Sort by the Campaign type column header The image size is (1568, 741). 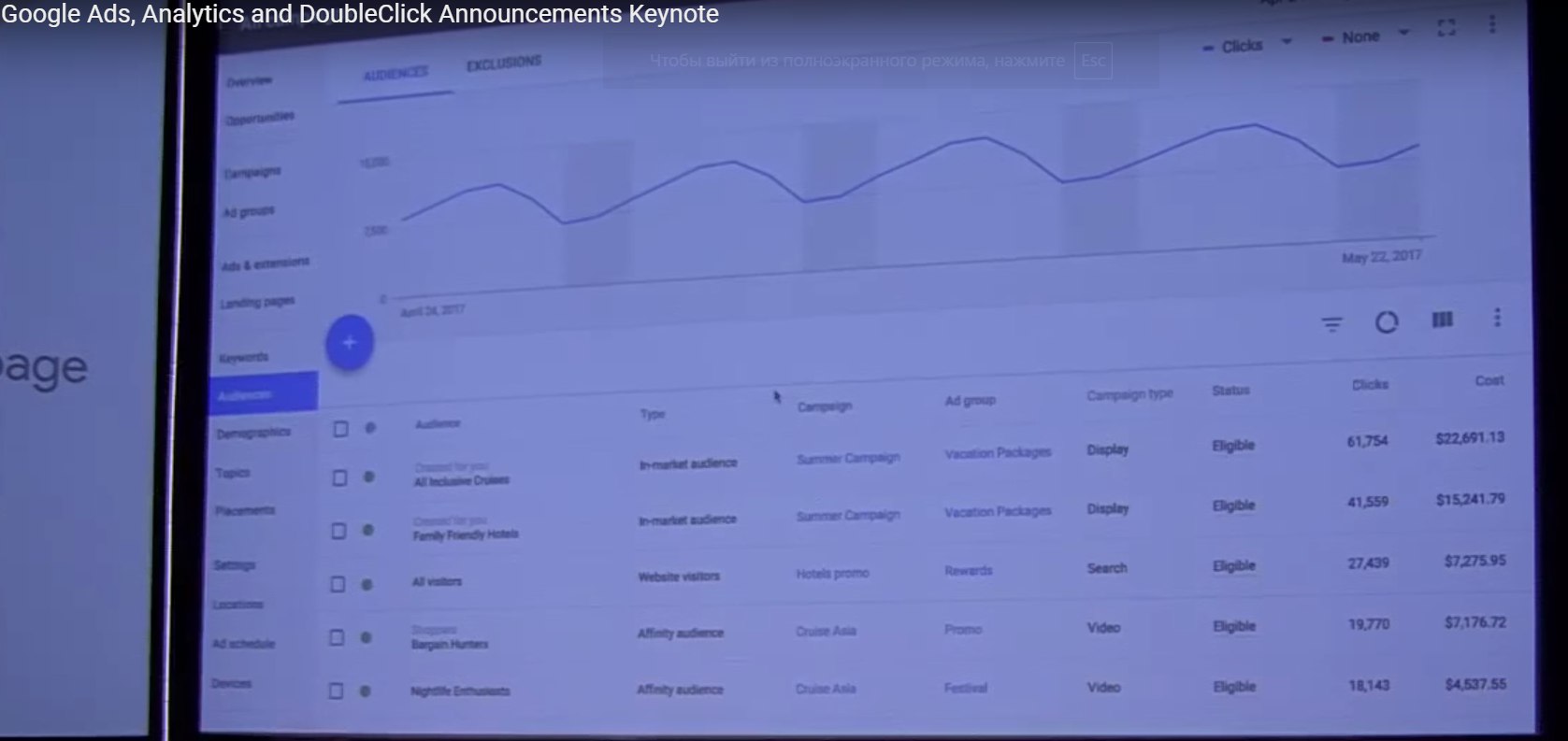tap(1129, 395)
